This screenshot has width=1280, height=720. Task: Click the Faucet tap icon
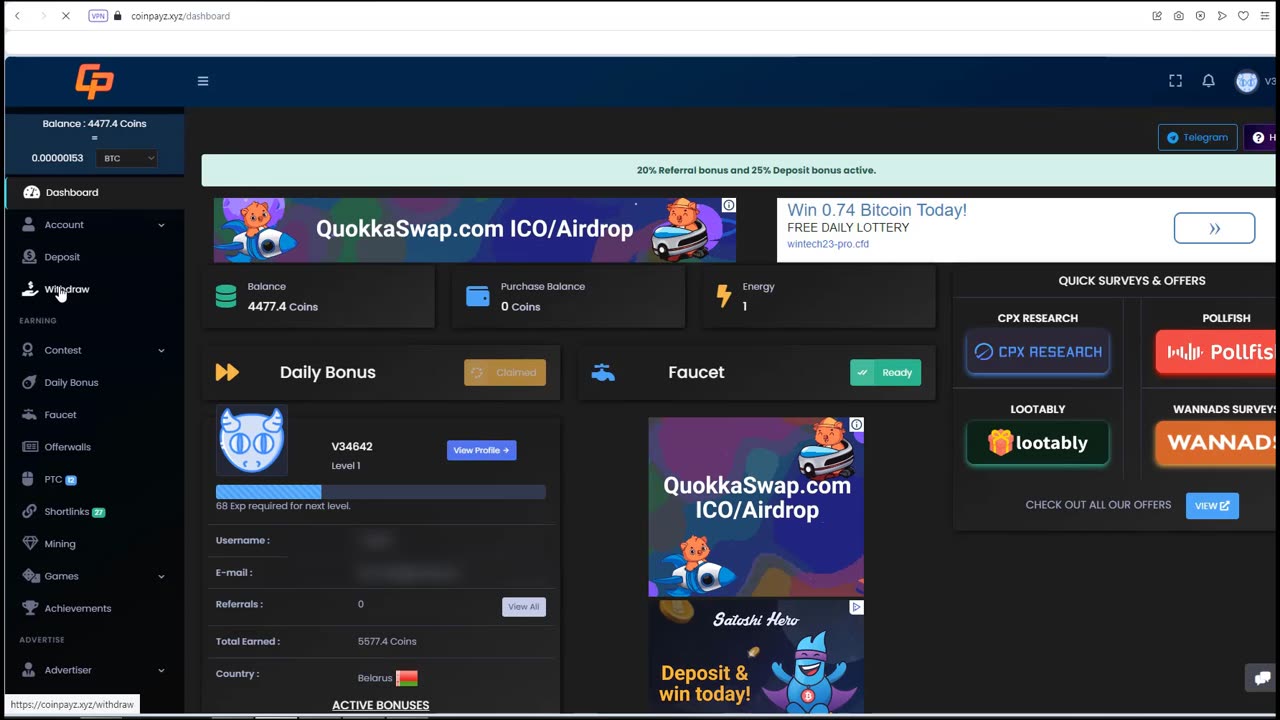point(603,372)
